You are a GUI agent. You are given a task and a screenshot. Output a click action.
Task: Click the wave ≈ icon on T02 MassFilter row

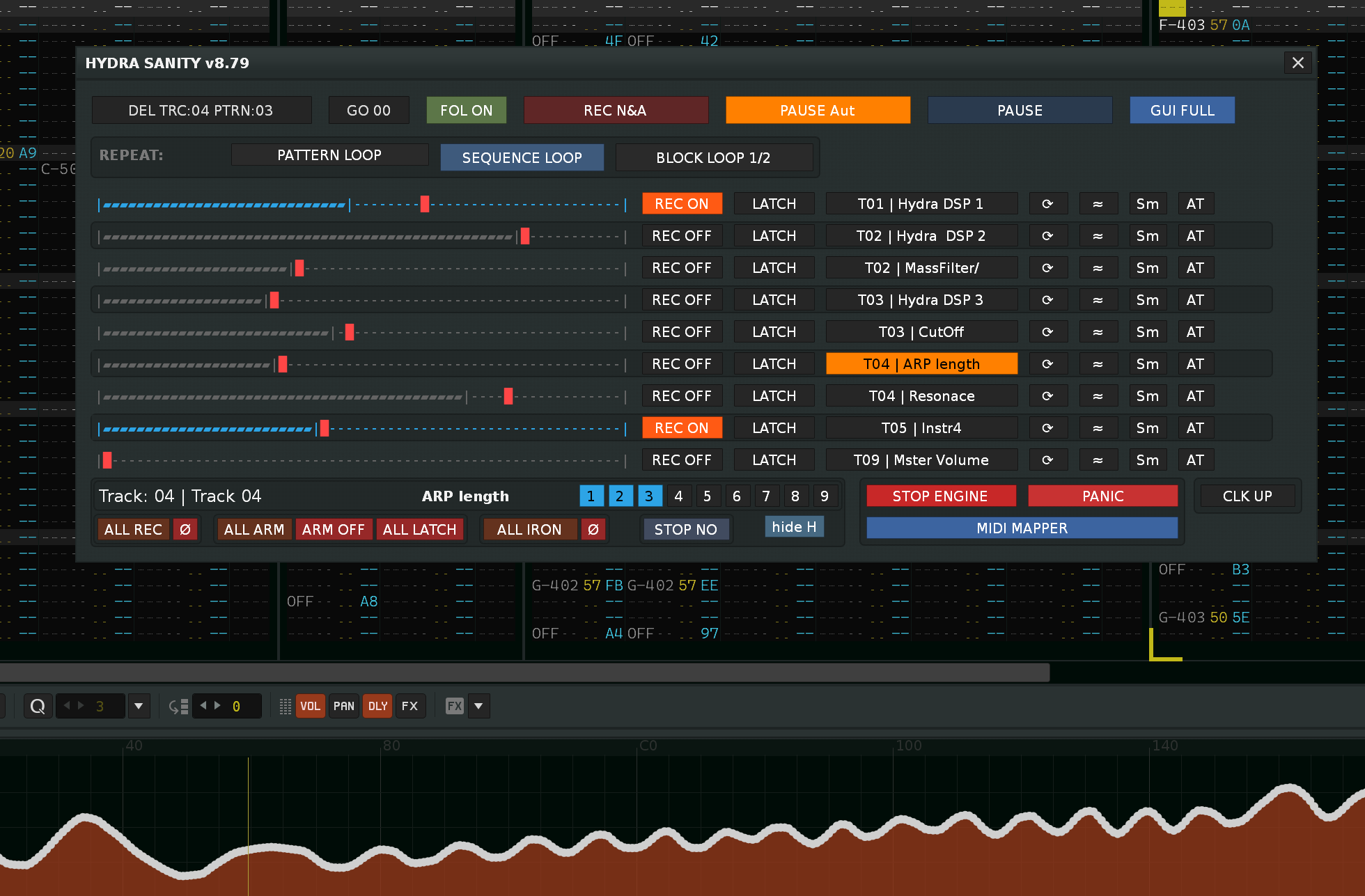tap(1098, 268)
